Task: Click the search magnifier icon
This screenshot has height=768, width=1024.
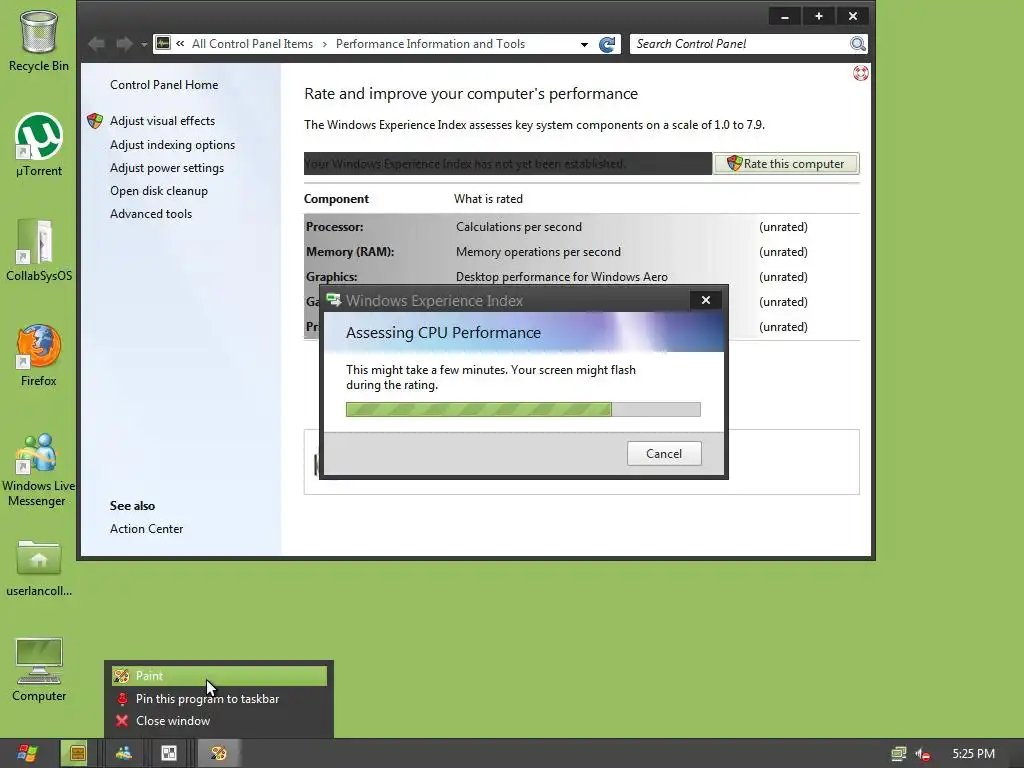Action: pos(857,44)
